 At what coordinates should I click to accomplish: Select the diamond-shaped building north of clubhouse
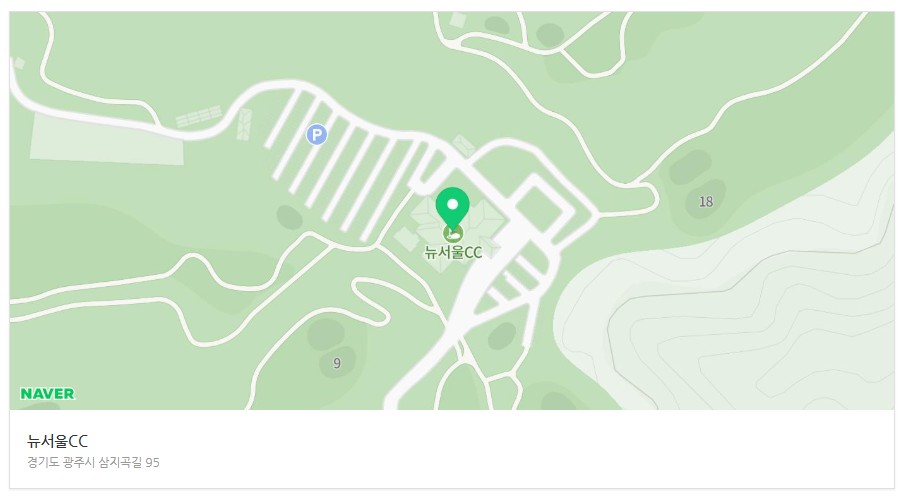click(463, 146)
